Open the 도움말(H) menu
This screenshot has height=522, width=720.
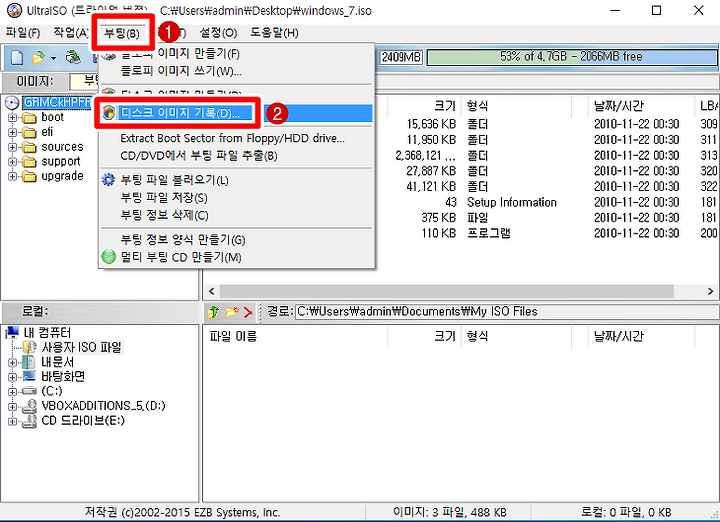(274, 33)
